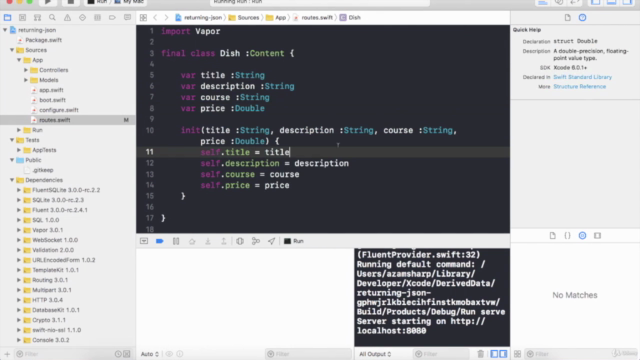The width and height of the screenshot is (640, 360).
Task: Add a new file with plus button
Action: pyautogui.click(x=7, y=354)
